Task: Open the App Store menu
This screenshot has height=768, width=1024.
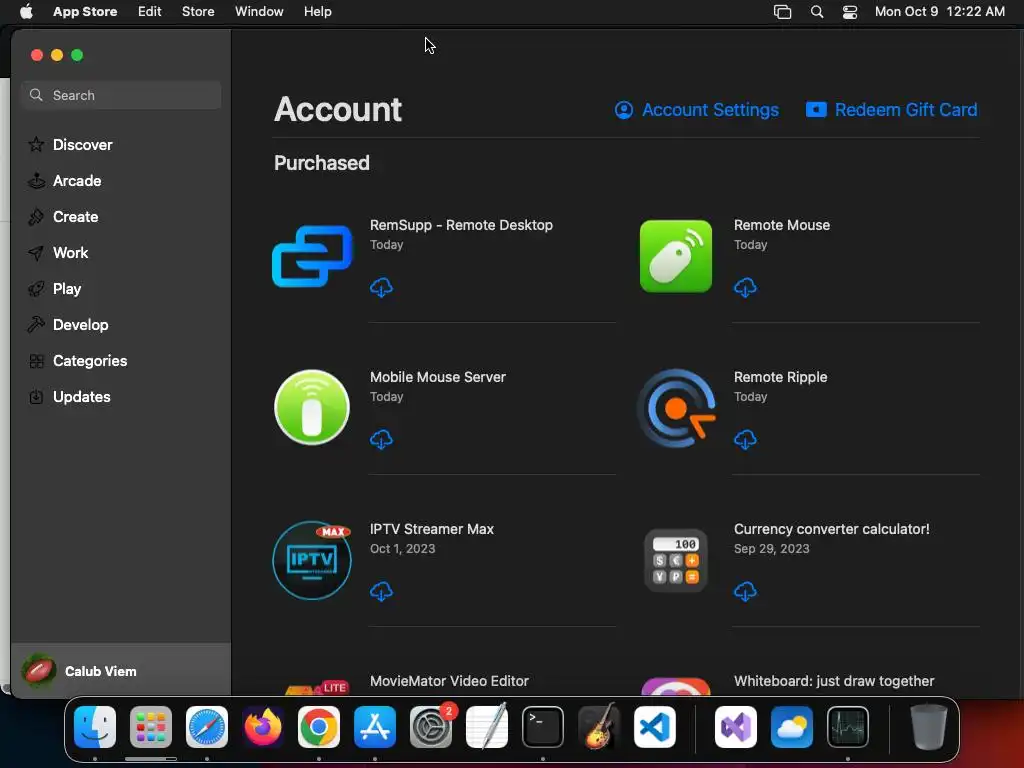Action: [x=85, y=12]
